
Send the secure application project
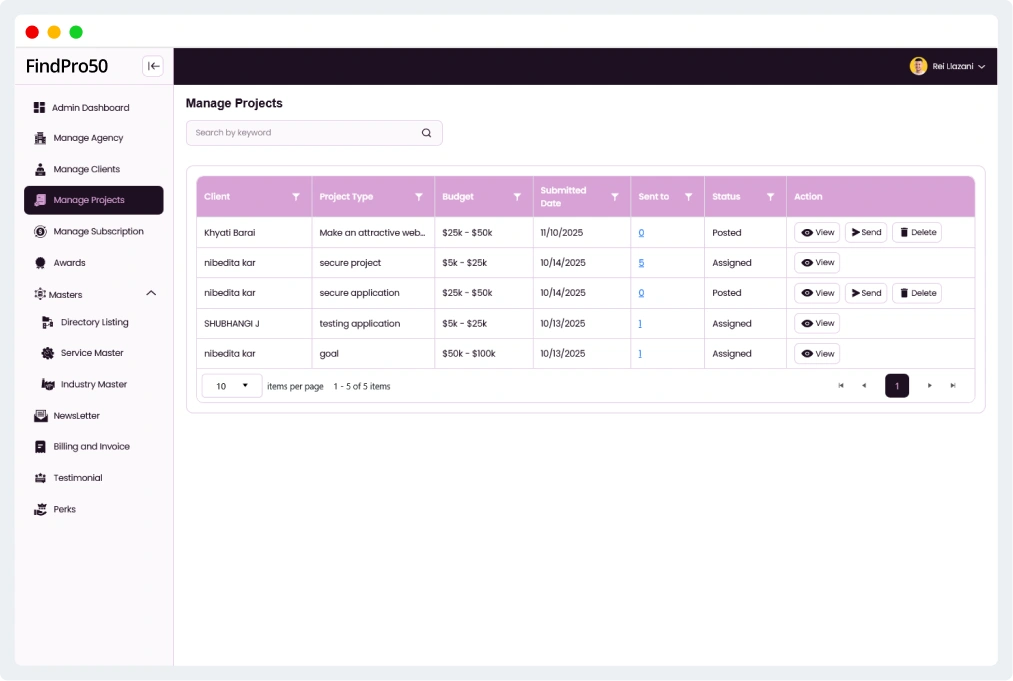coord(866,293)
